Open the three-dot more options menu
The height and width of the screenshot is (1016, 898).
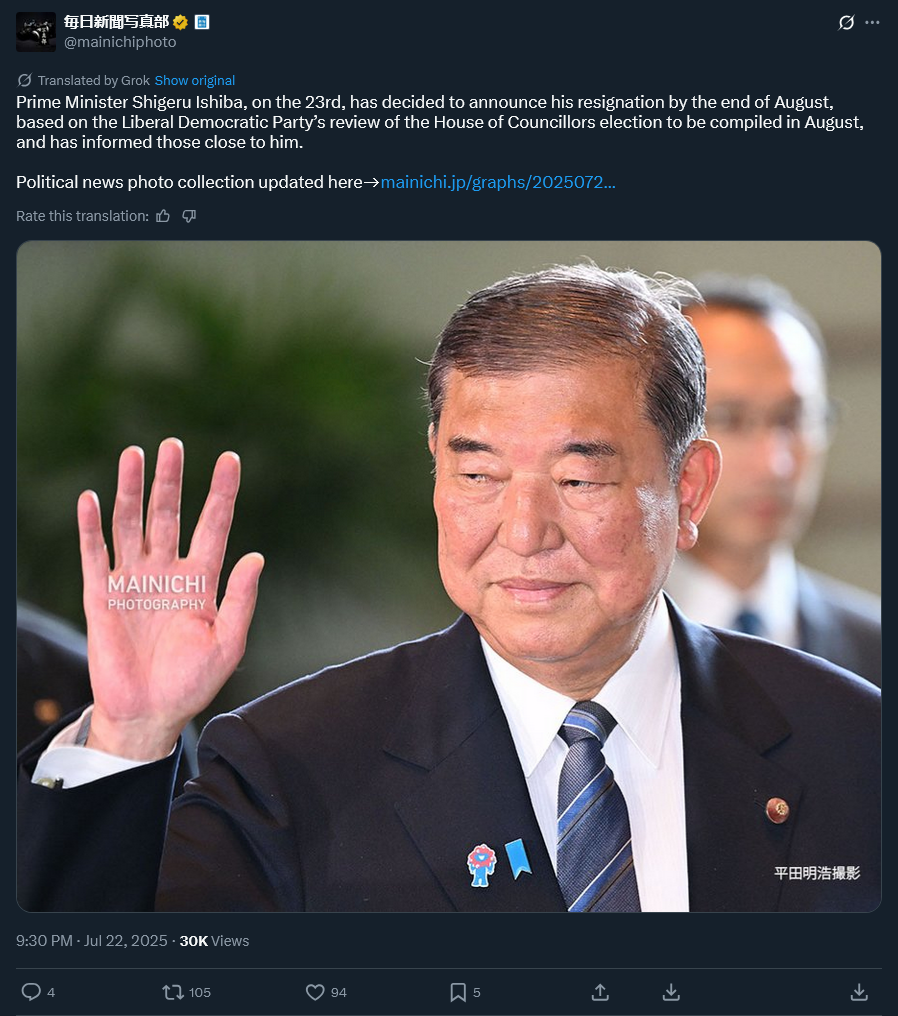(872, 23)
